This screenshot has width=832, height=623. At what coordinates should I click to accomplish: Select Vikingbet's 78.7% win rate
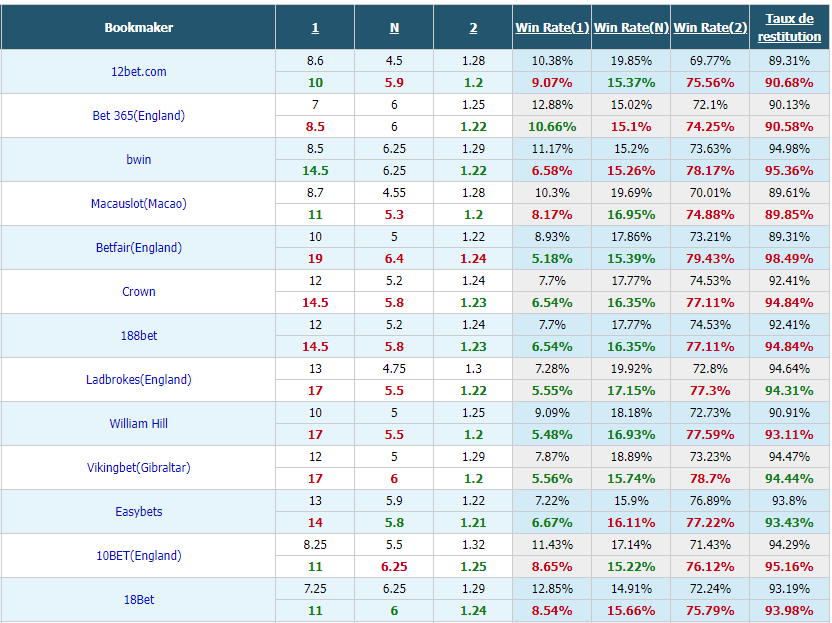point(710,479)
